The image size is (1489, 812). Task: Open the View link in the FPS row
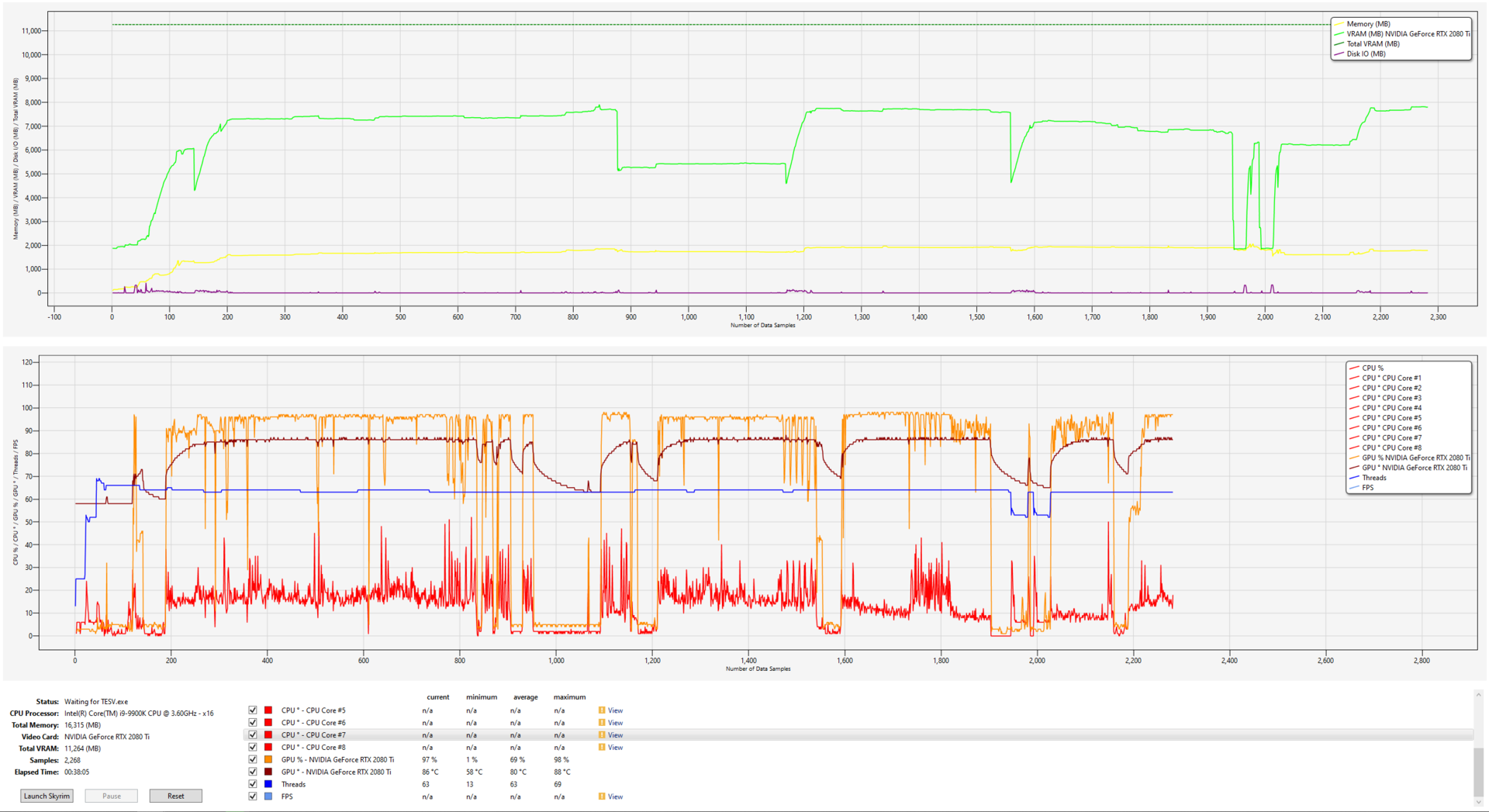pyautogui.click(x=615, y=796)
